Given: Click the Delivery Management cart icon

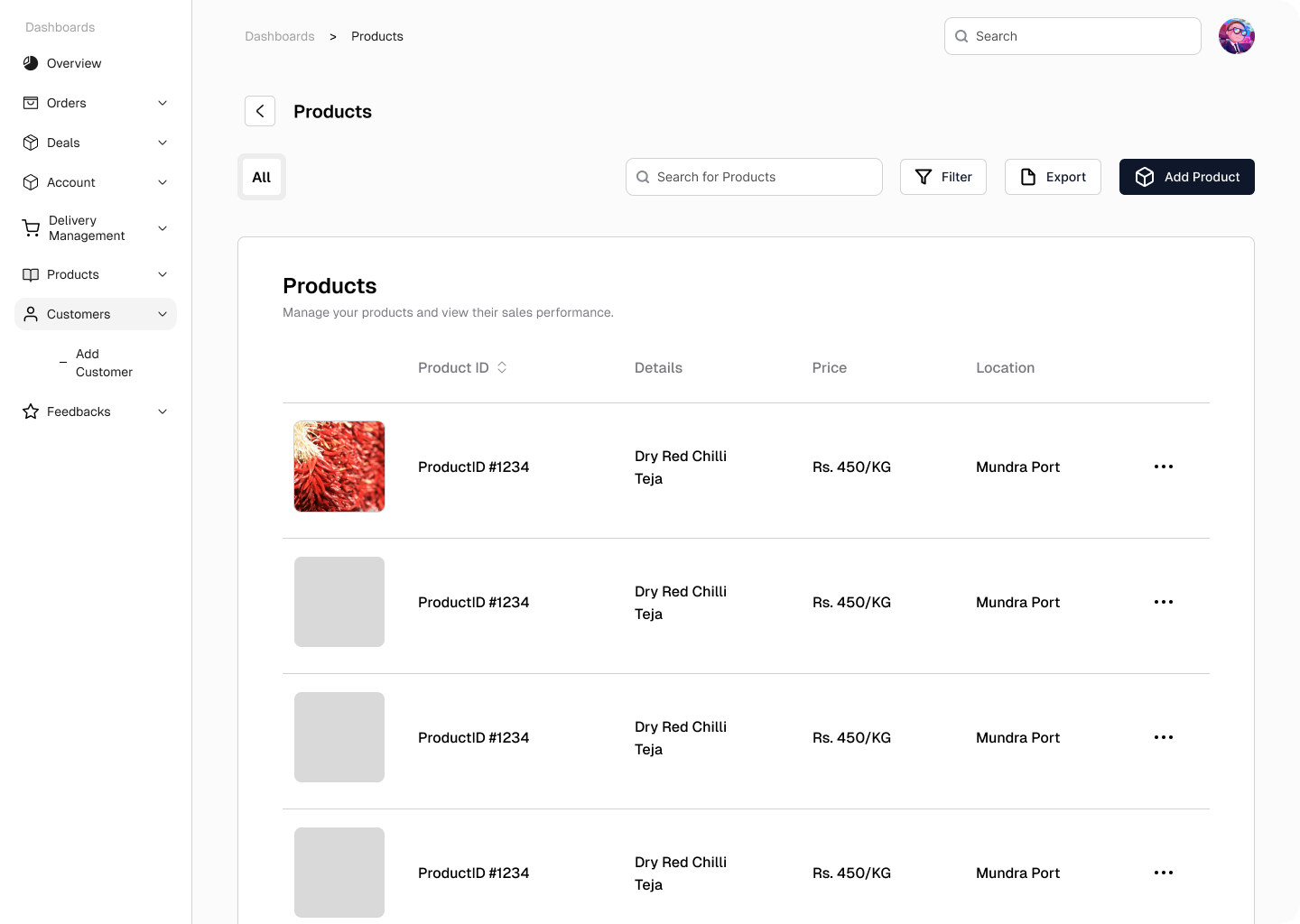Looking at the screenshot, I should coord(30,227).
